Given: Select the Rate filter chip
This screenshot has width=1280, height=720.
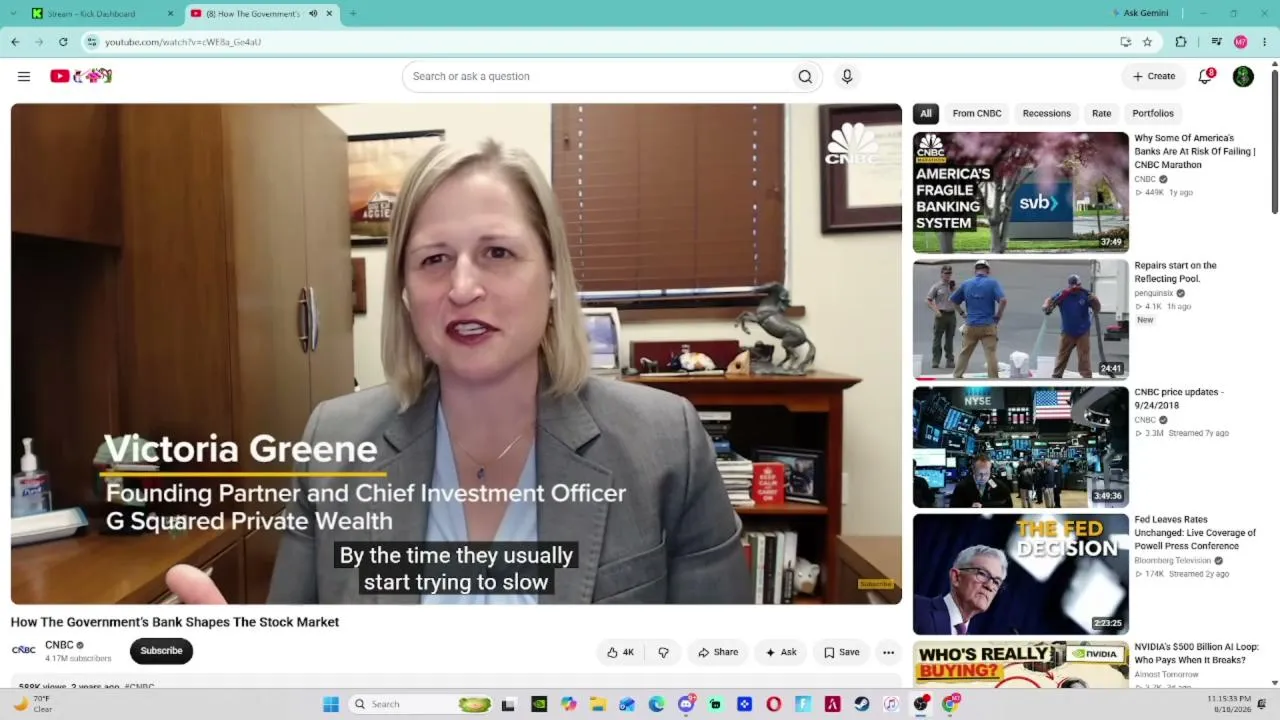Looking at the screenshot, I should [x=1102, y=113].
